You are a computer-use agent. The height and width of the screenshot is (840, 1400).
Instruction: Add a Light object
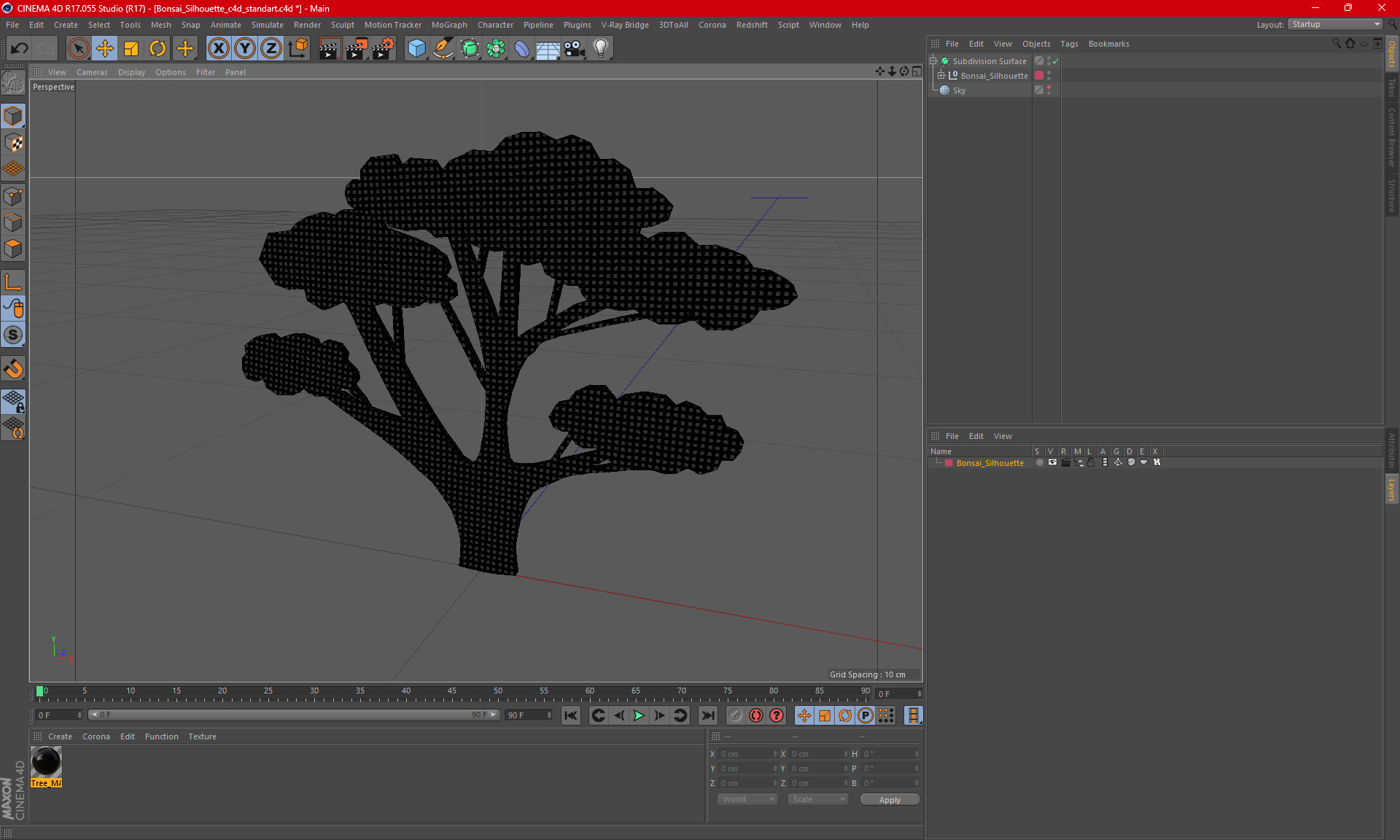click(x=601, y=49)
